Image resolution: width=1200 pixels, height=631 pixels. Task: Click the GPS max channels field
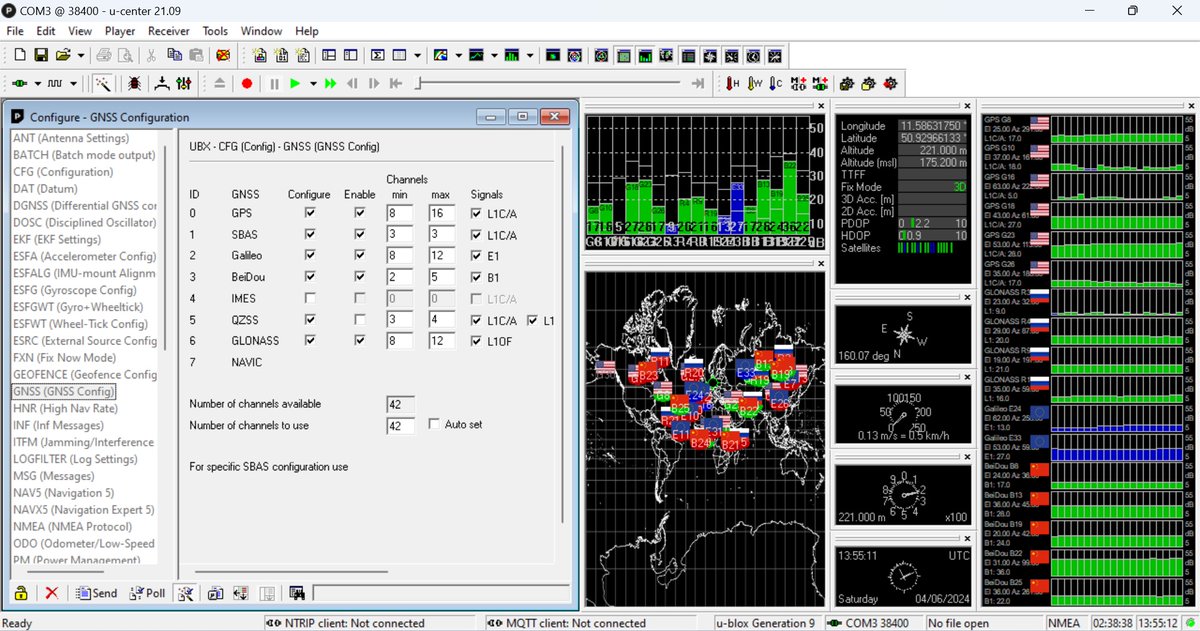pos(441,213)
